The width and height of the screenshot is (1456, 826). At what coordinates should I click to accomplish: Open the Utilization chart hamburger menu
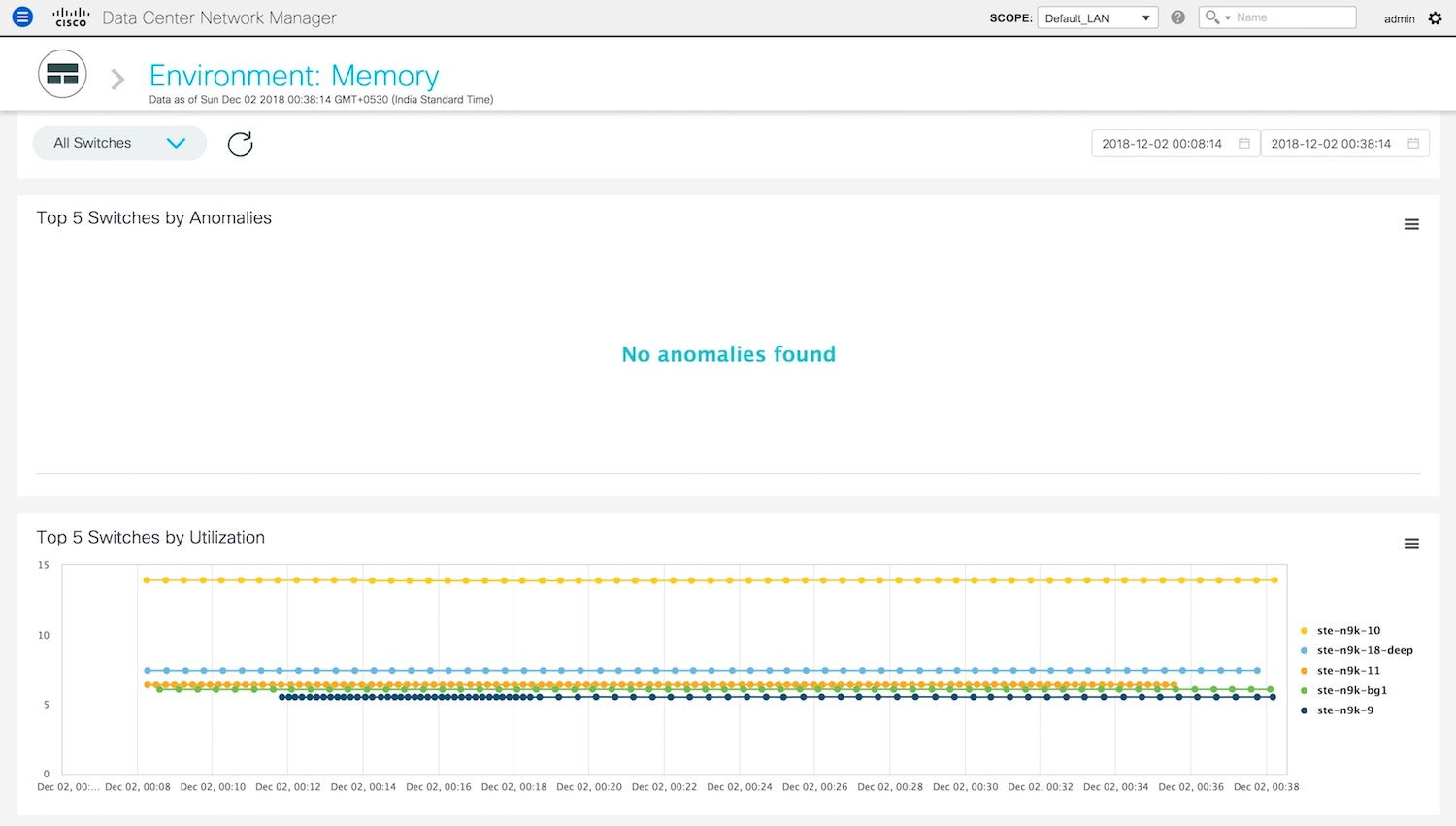(x=1411, y=545)
